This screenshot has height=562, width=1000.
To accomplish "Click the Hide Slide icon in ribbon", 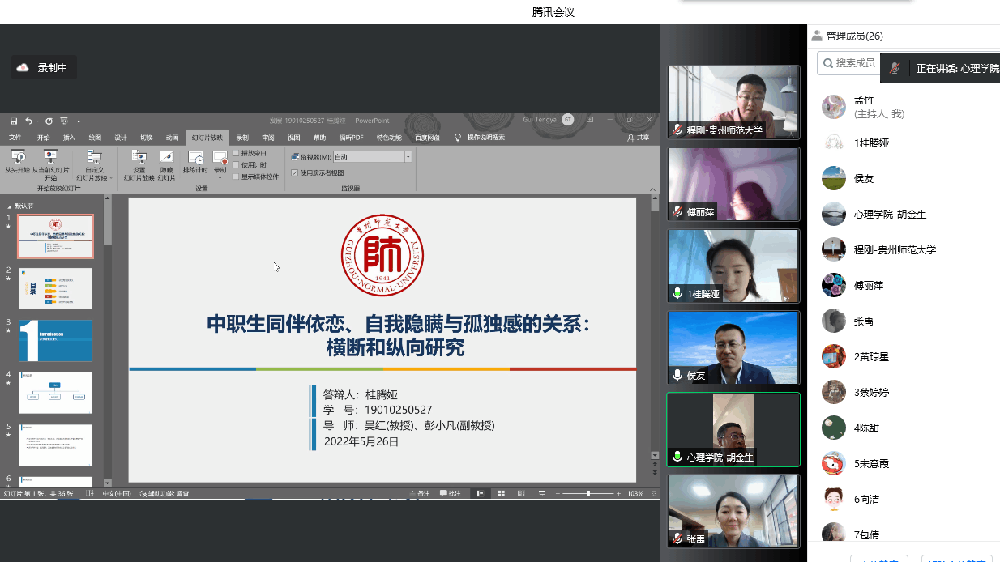I will pyautogui.click(x=166, y=158).
